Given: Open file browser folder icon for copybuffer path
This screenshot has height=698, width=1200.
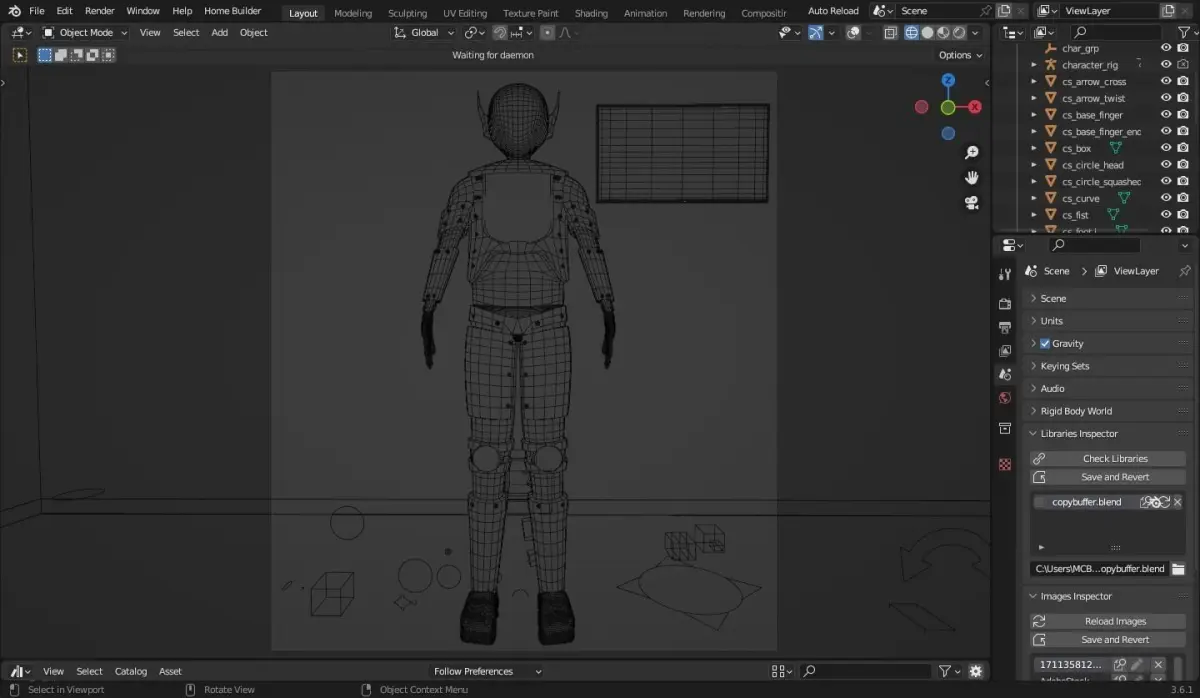Looking at the screenshot, I should pos(1178,569).
